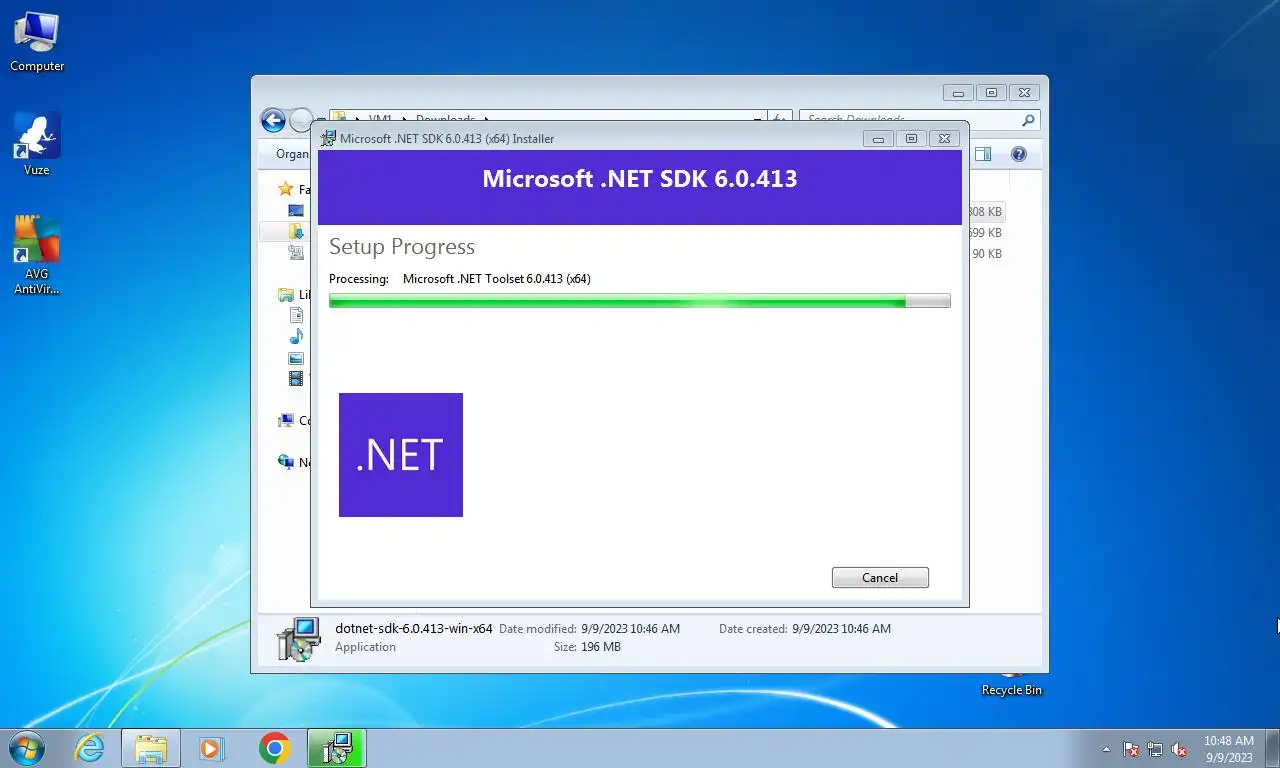Select the Downloads folder icon in sidebar
This screenshot has width=1280, height=768.
pyautogui.click(x=296, y=231)
